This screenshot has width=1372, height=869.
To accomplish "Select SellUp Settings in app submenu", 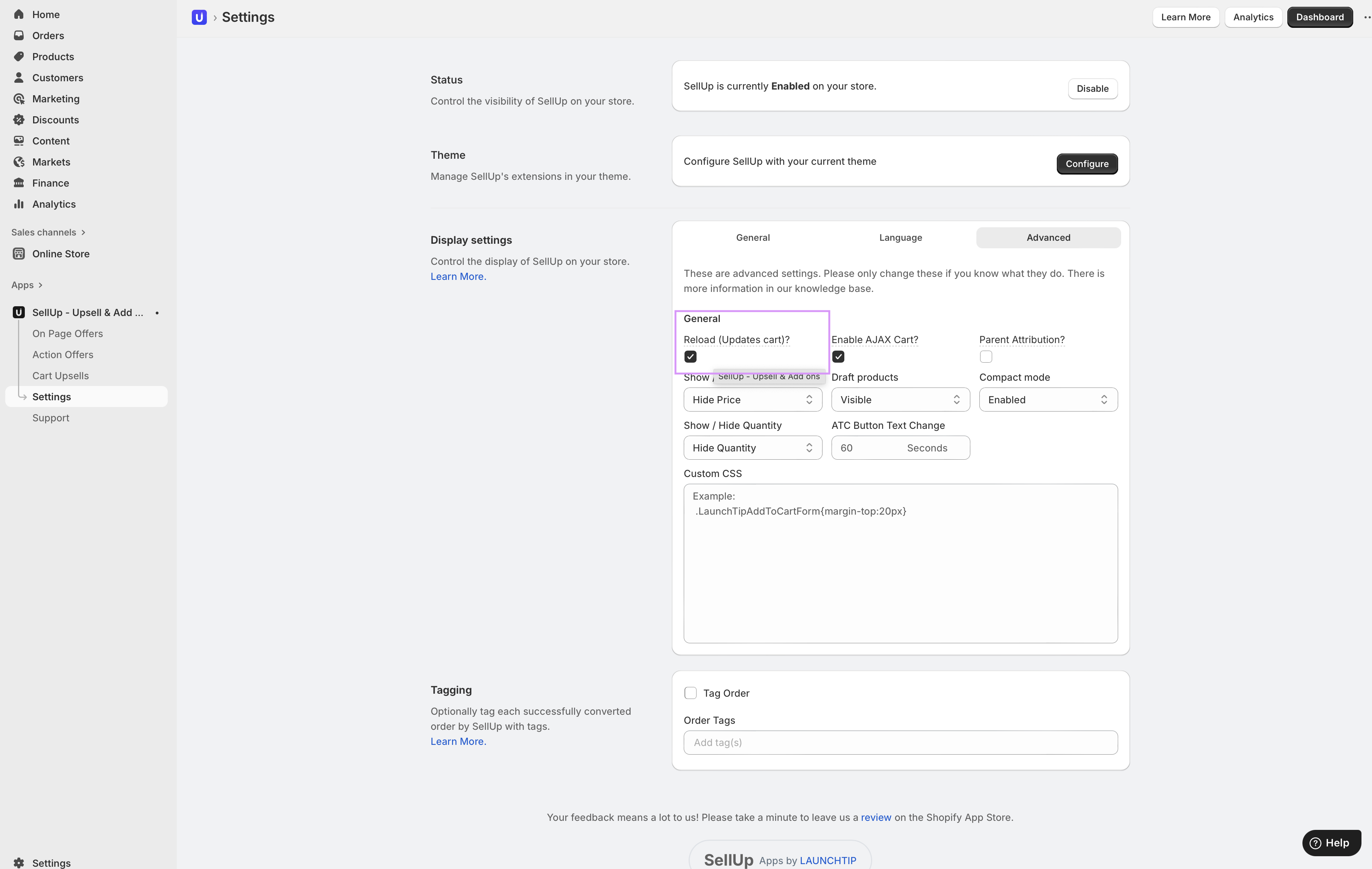I will 87,397.
